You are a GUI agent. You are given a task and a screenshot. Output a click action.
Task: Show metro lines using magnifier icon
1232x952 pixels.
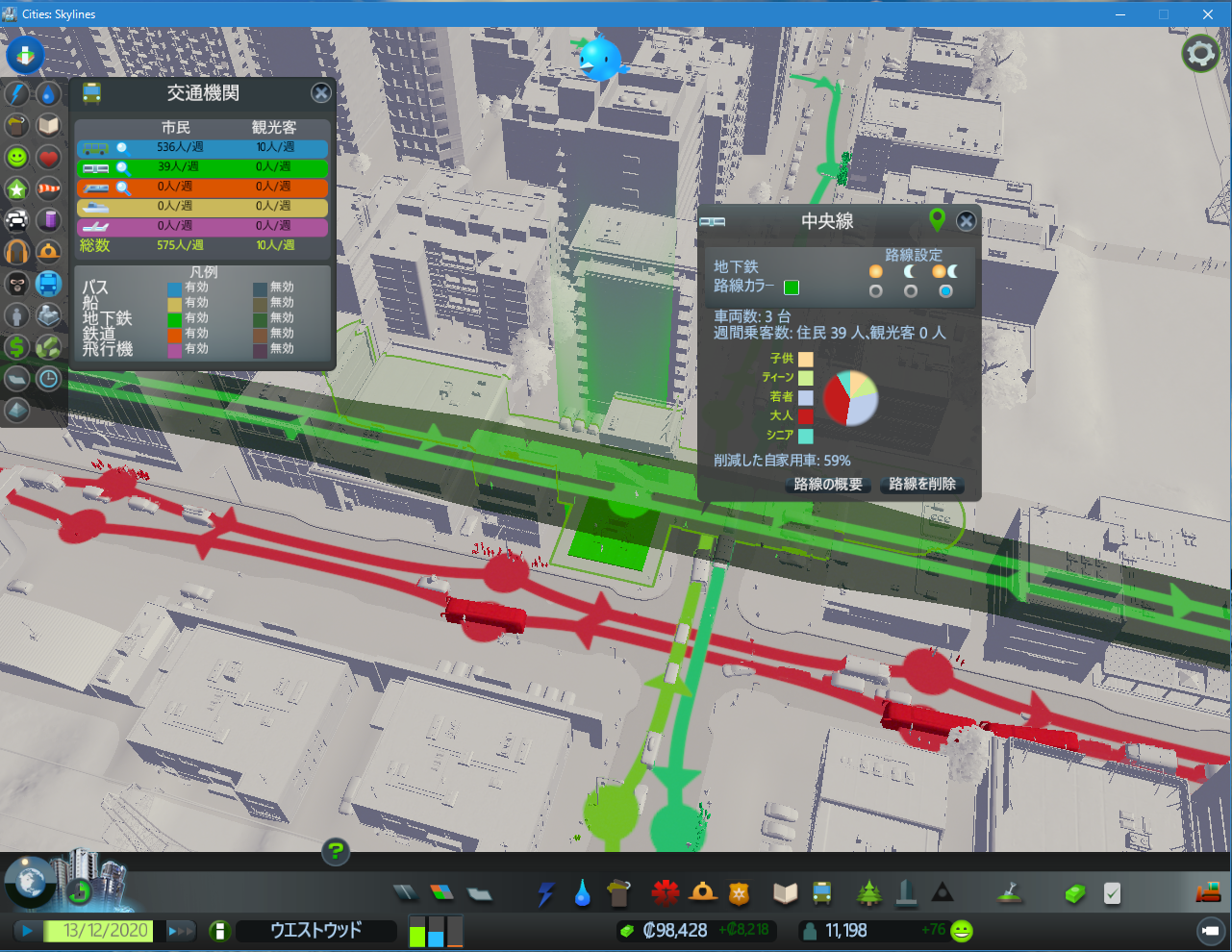(x=123, y=168)
